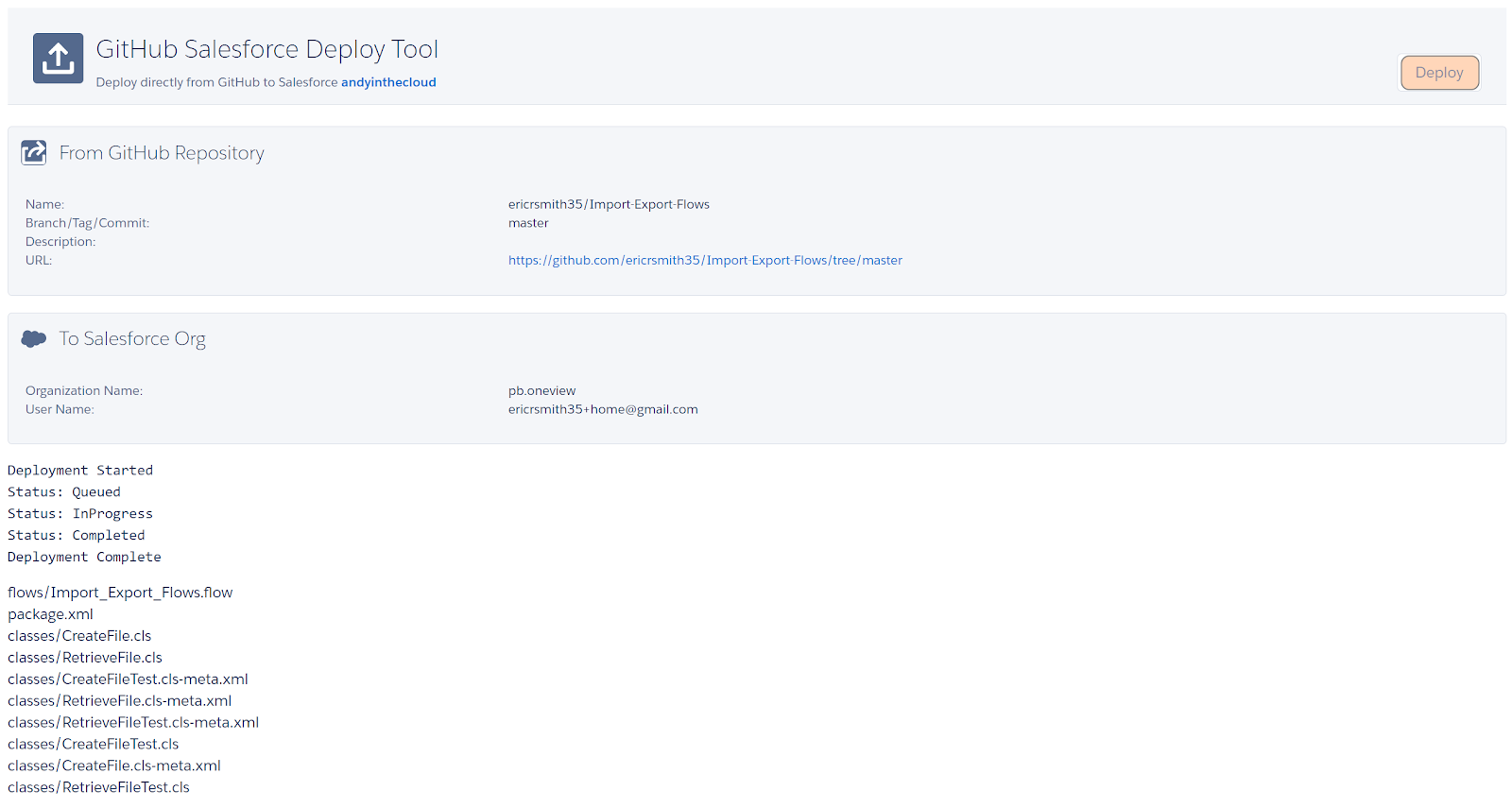Click the Organization Name: label

[84, 390]
